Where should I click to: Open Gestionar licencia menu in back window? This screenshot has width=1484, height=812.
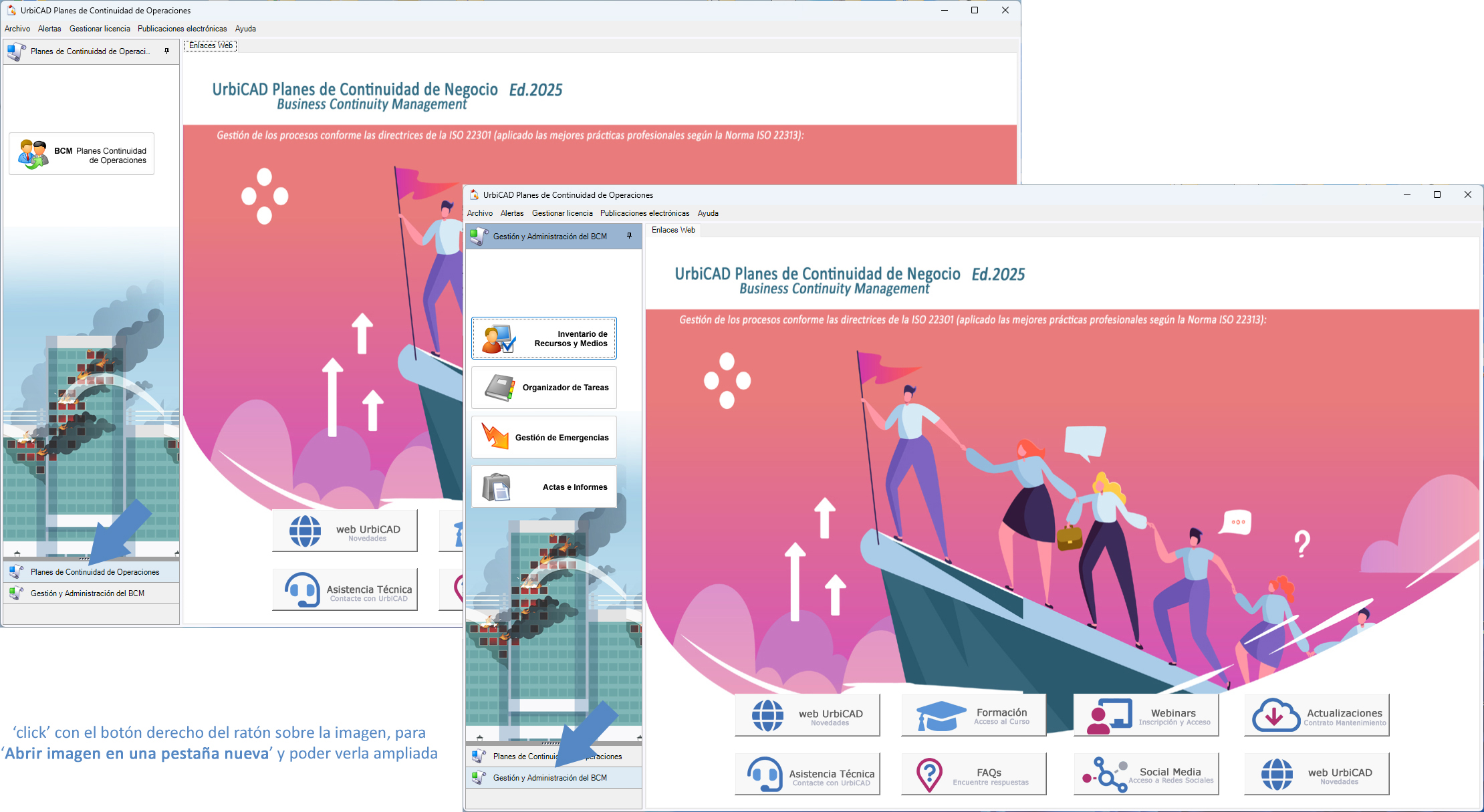pyautogui.click(x=100, y=29)
